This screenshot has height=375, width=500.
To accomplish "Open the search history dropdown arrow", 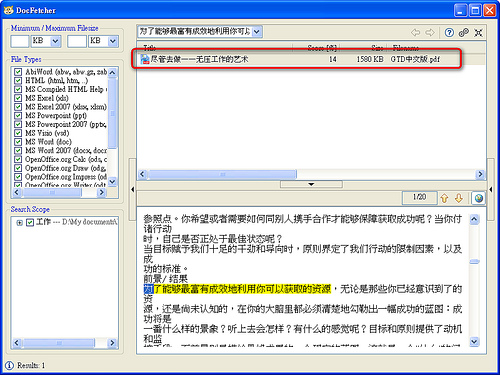I will pos(256,32).
